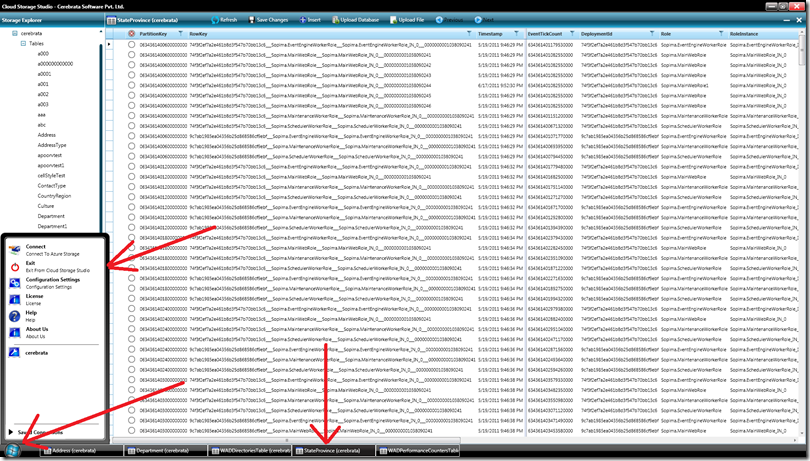Filter the EventTickCount column
This screenshot has width=810, height=461.
[572, 34]
